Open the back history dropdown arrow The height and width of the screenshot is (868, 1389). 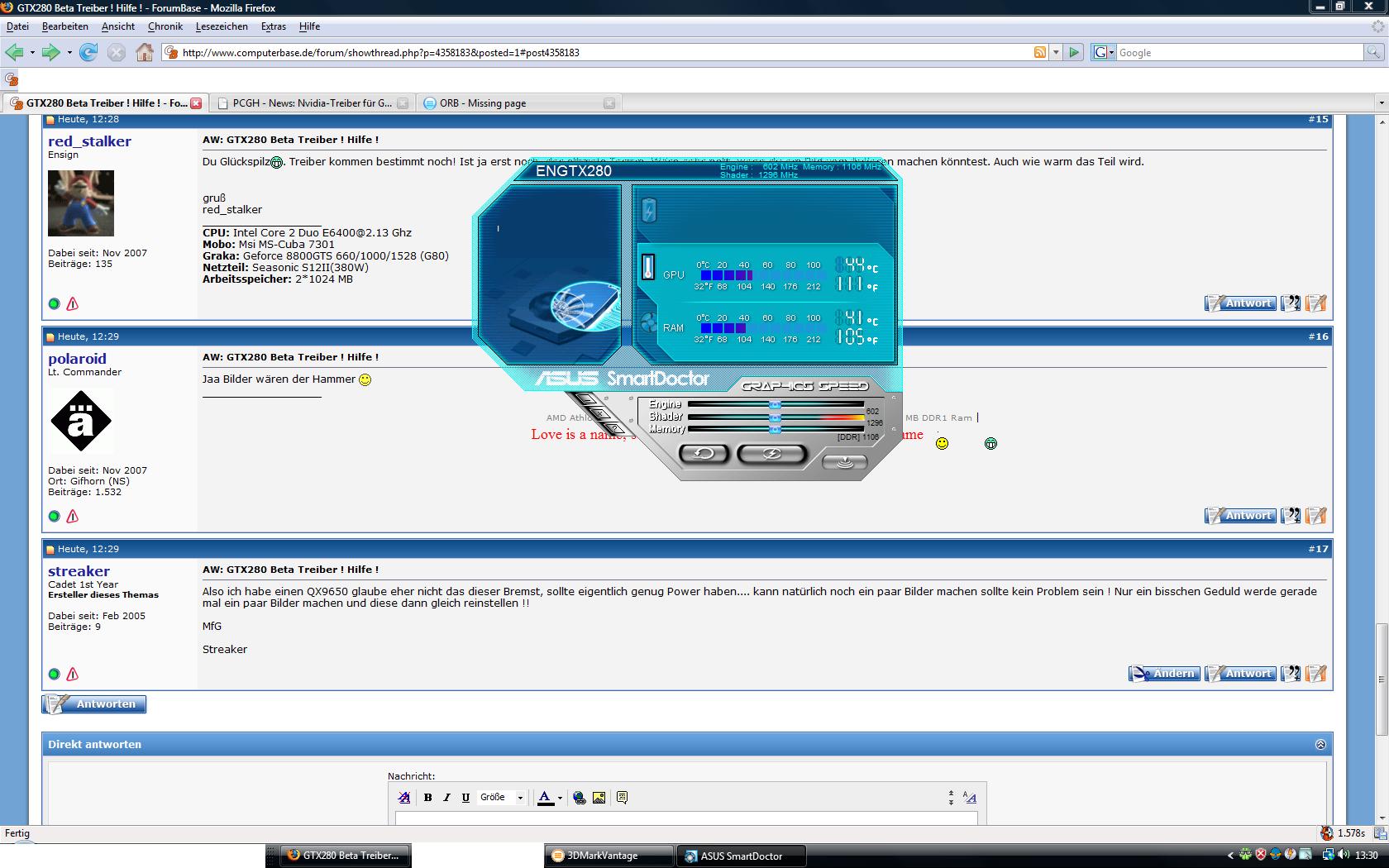32,53
